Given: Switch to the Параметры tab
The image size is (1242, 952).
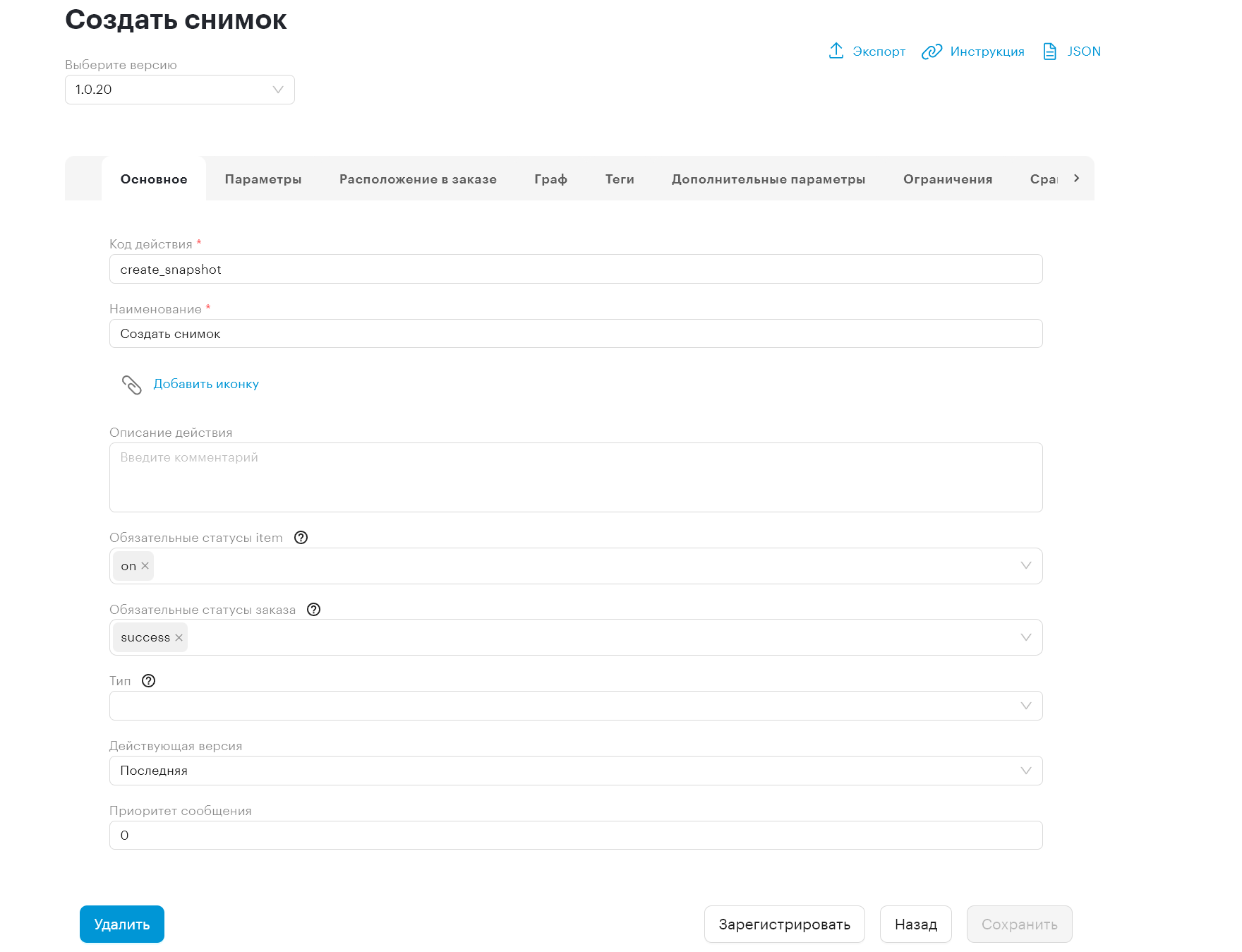Looking at the screenshot, I should tap(263, 179).
